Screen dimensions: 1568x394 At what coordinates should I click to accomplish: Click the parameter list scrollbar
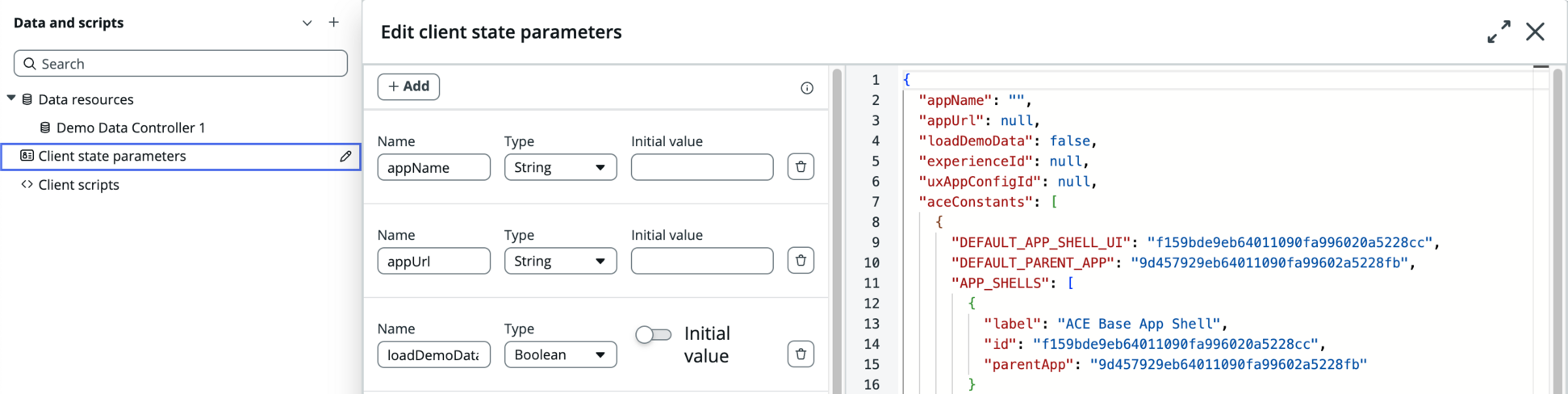[x=837, y=230]
